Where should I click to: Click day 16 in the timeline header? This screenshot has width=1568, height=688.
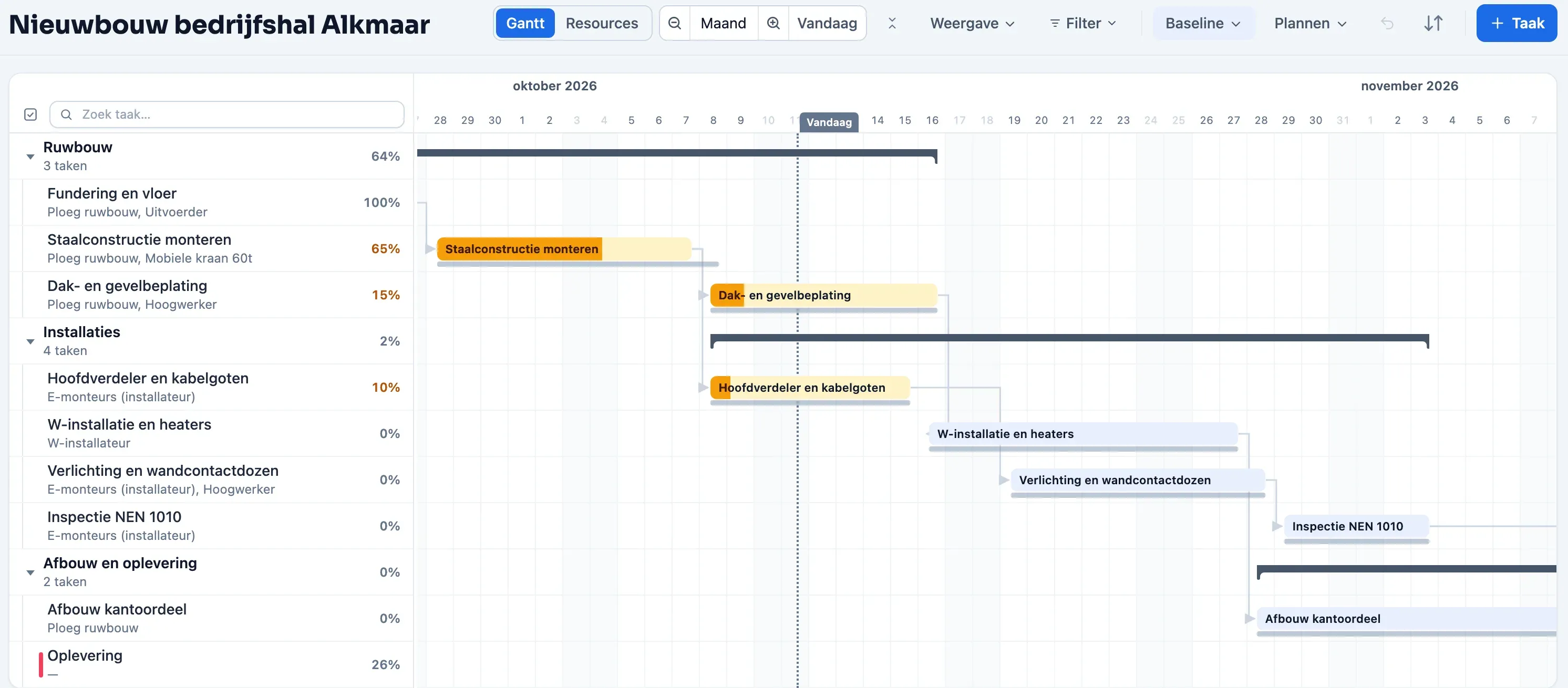(932, 120)
